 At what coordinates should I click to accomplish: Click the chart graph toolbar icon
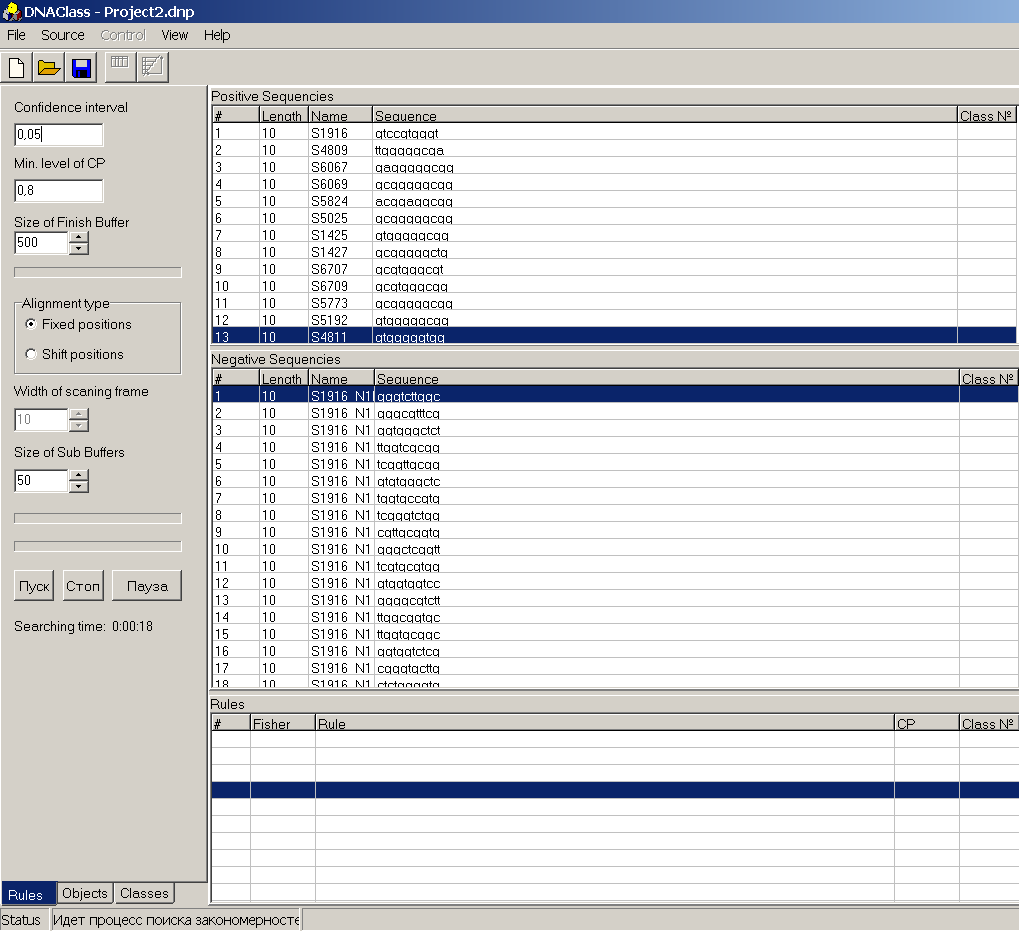click(x=153, y=67)
